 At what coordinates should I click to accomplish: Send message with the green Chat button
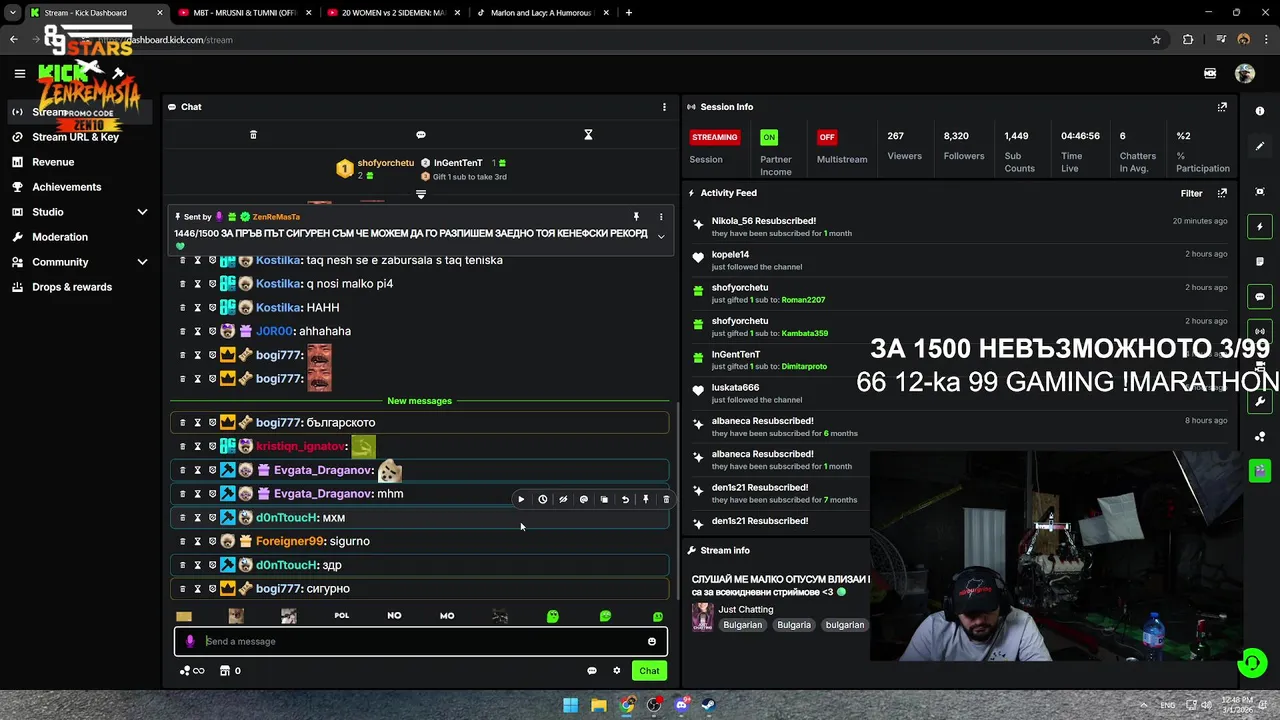[649, 671]
